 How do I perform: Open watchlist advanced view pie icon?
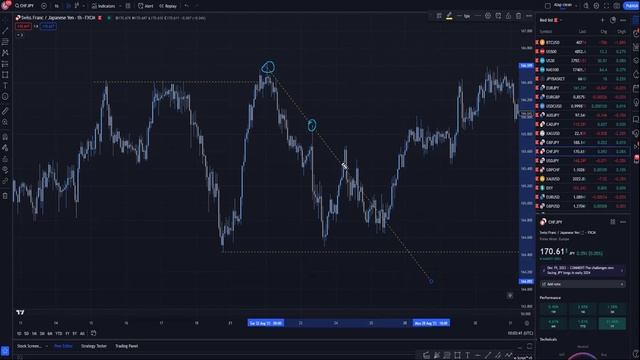pyautogui.click(x=613, y=20)
